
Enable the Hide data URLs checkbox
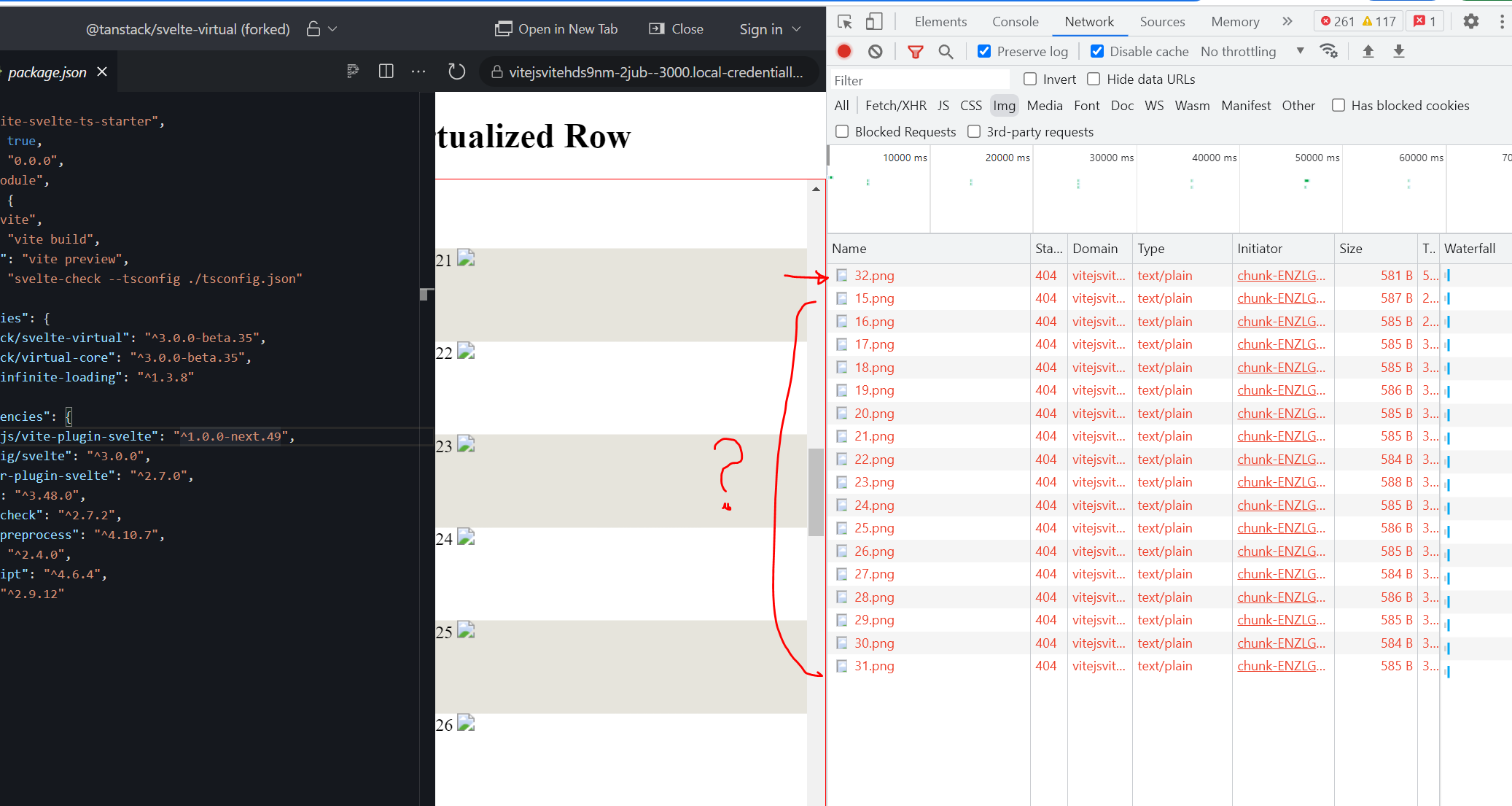(x=1094, y=79)
